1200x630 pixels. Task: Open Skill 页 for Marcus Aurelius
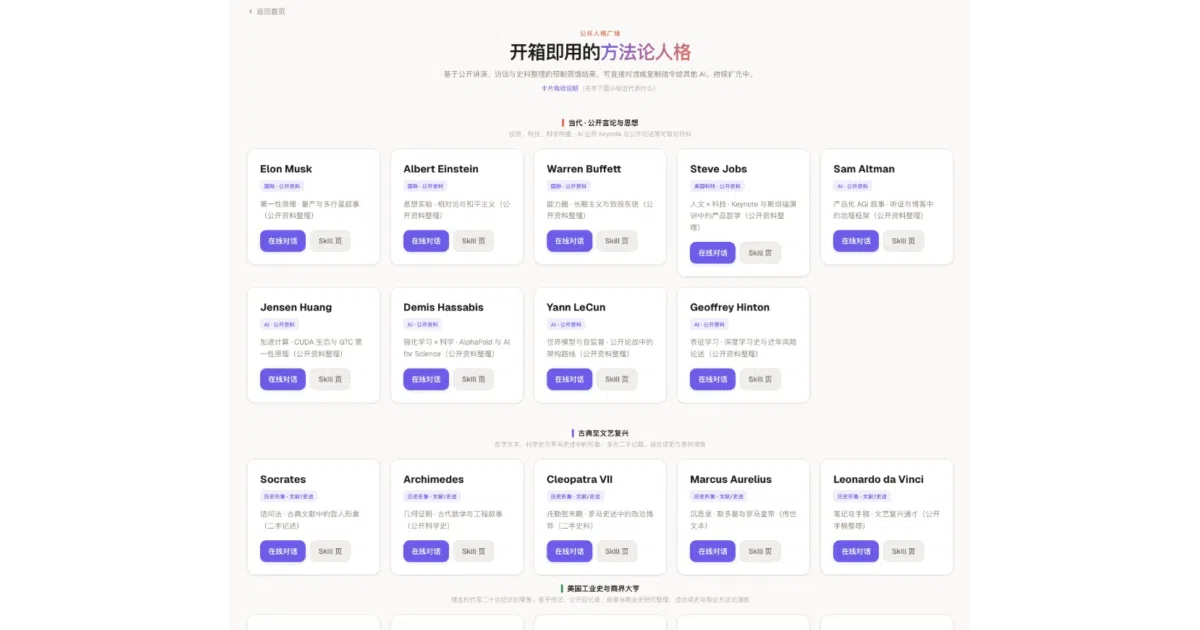point(760,551)
